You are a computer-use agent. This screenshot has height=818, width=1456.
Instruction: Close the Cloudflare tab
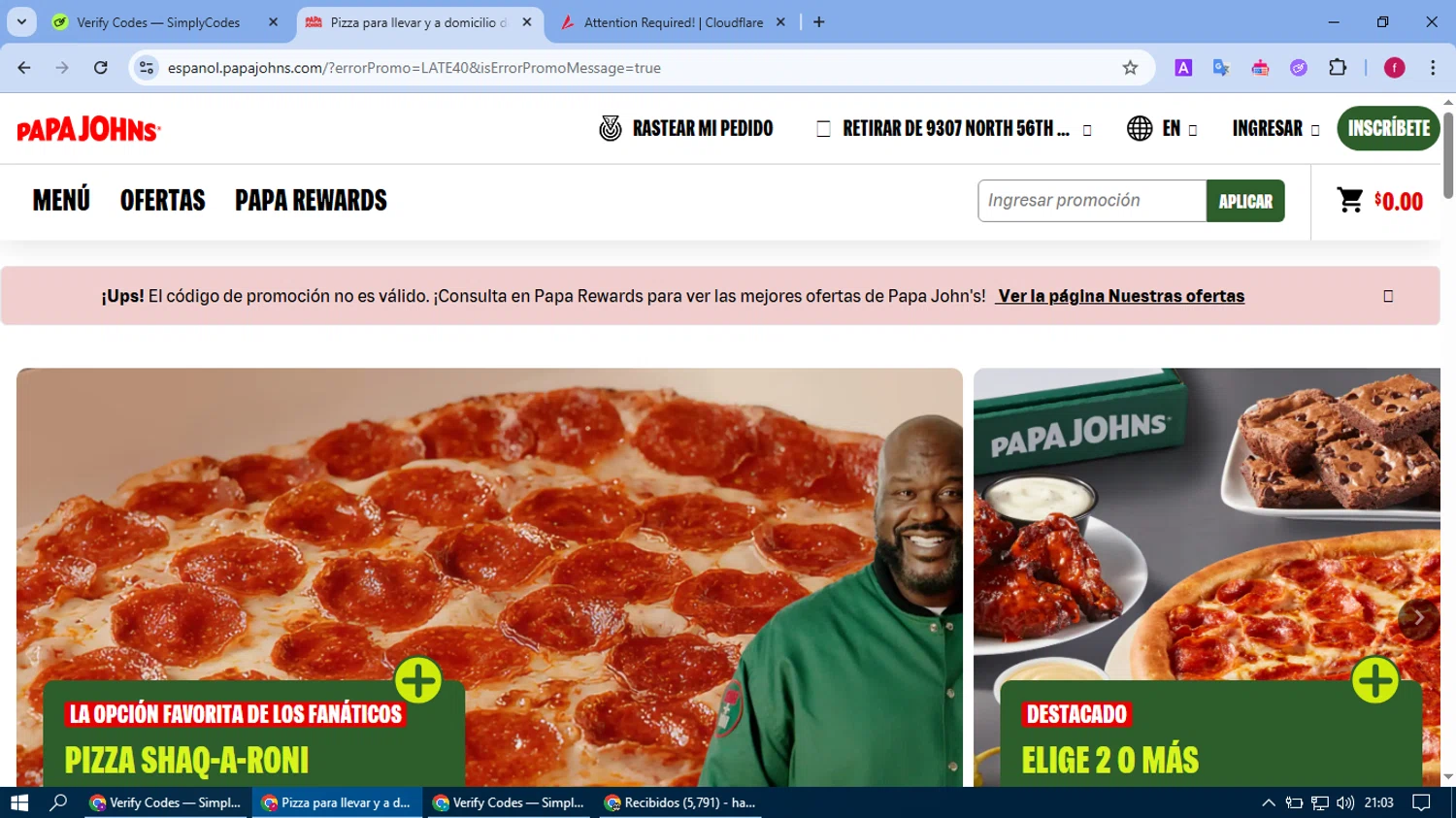point(780,22)
